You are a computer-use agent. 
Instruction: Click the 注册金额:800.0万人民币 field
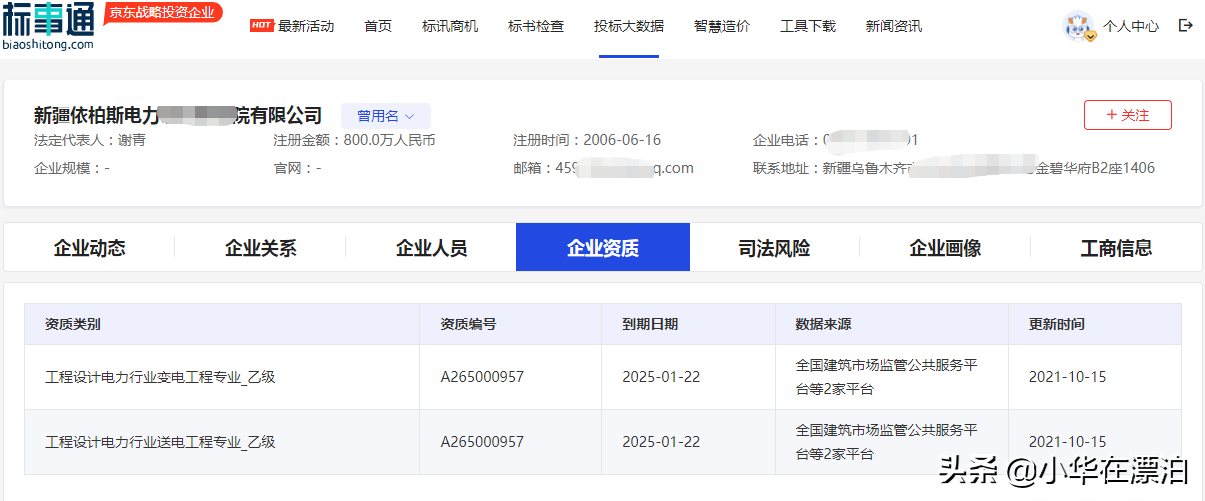coord(354,140)
